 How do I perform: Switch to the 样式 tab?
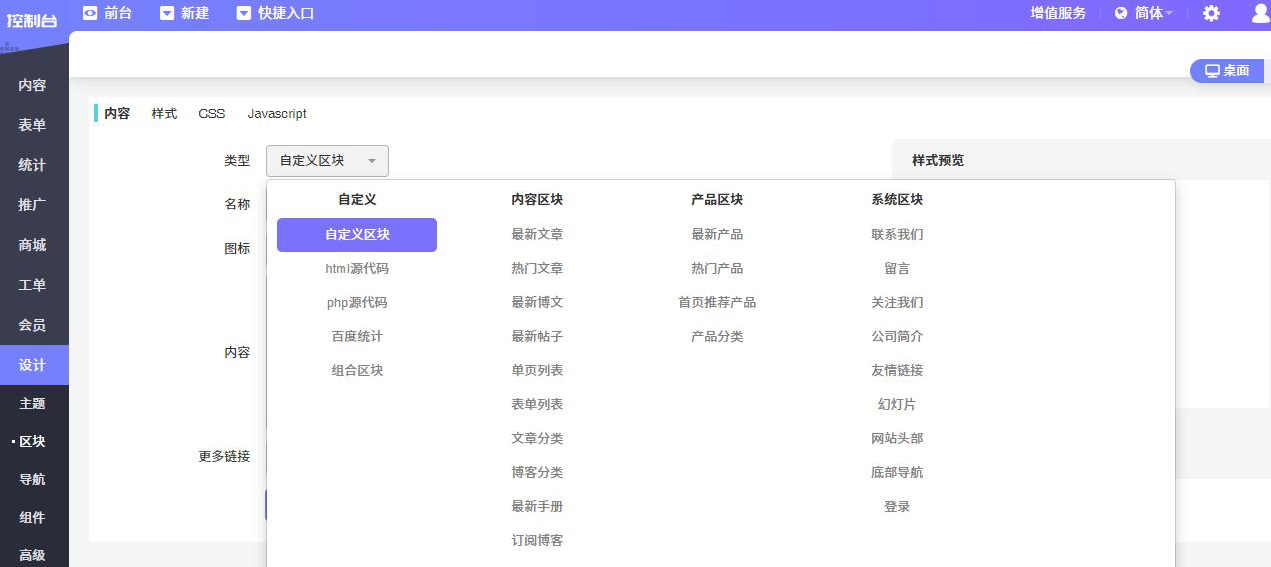pos(164,114)
